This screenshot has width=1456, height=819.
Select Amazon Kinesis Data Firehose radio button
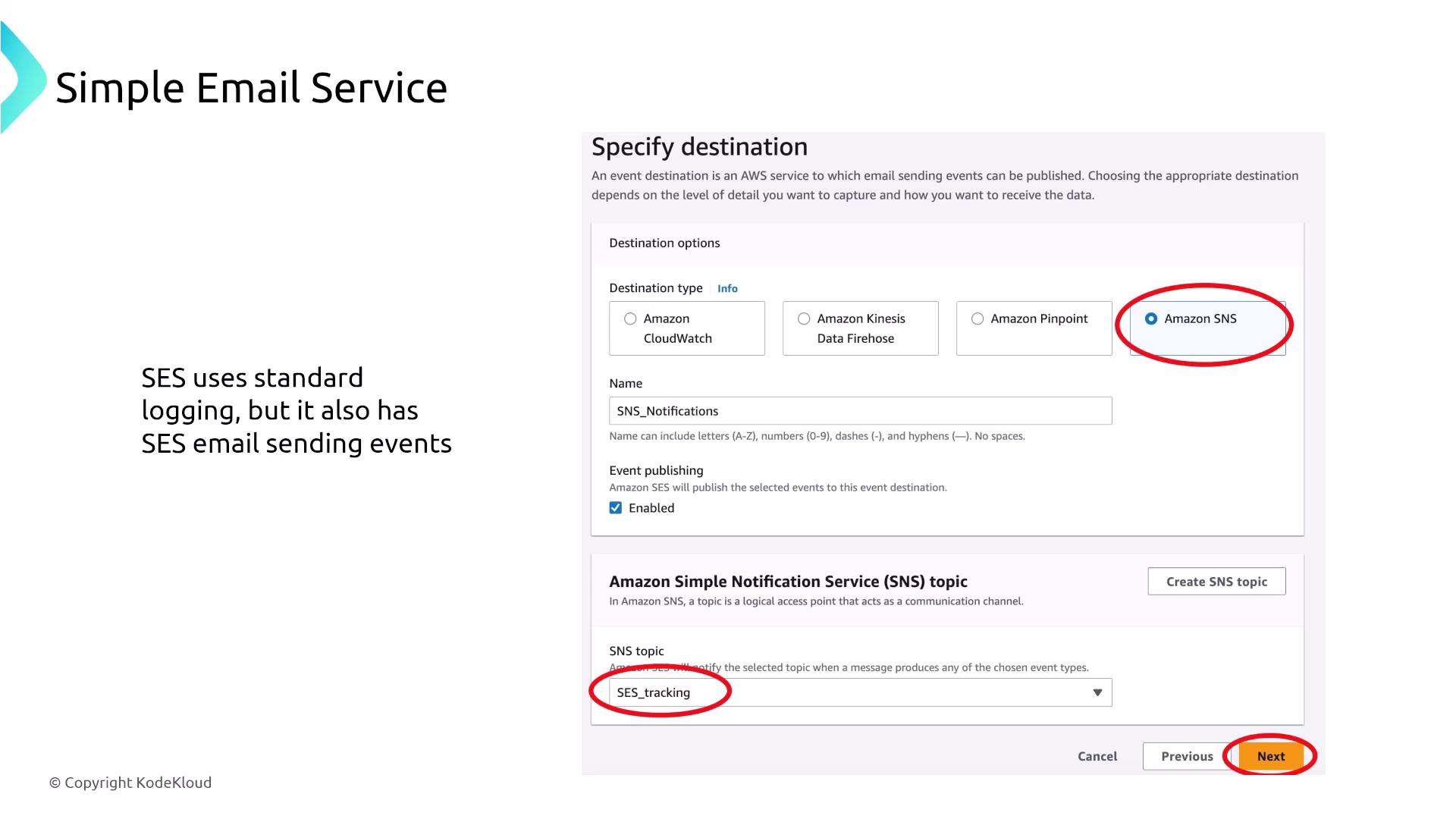(x=804, y=318)
